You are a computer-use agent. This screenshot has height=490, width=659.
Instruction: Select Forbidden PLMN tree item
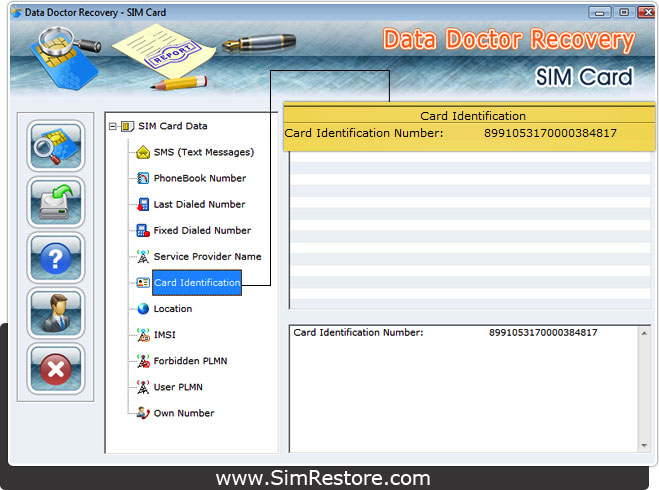(x=190, y=361)
